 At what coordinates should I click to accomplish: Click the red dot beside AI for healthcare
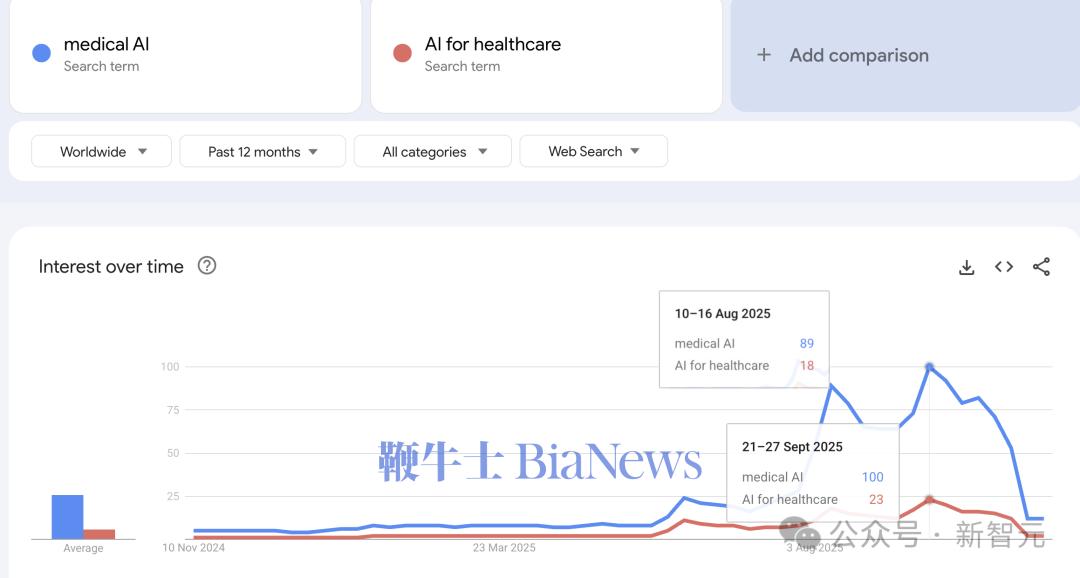coord(402,54)
